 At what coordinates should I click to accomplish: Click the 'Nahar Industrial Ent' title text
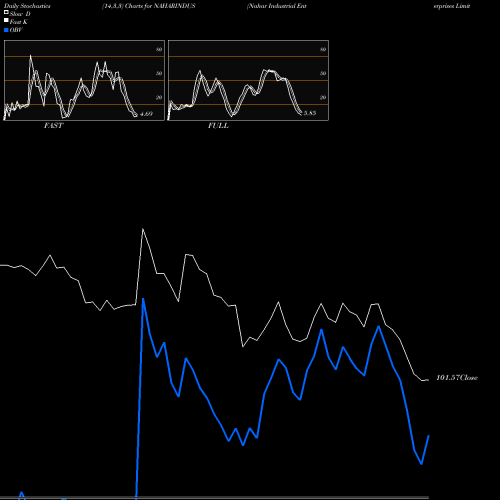tap(277, 6)
